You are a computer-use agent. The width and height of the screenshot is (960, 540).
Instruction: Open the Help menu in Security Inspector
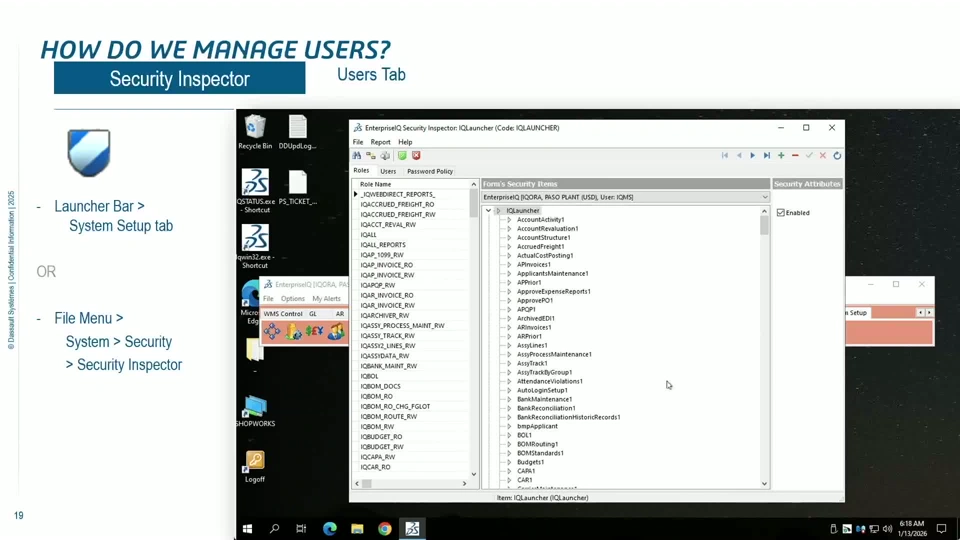tap(405, 142)
